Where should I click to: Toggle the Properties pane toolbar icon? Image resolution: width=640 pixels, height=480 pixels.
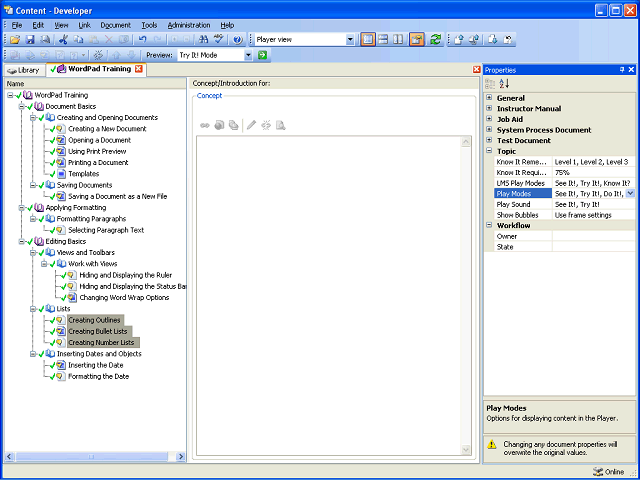pyautogui.click(x=417, y=40)
